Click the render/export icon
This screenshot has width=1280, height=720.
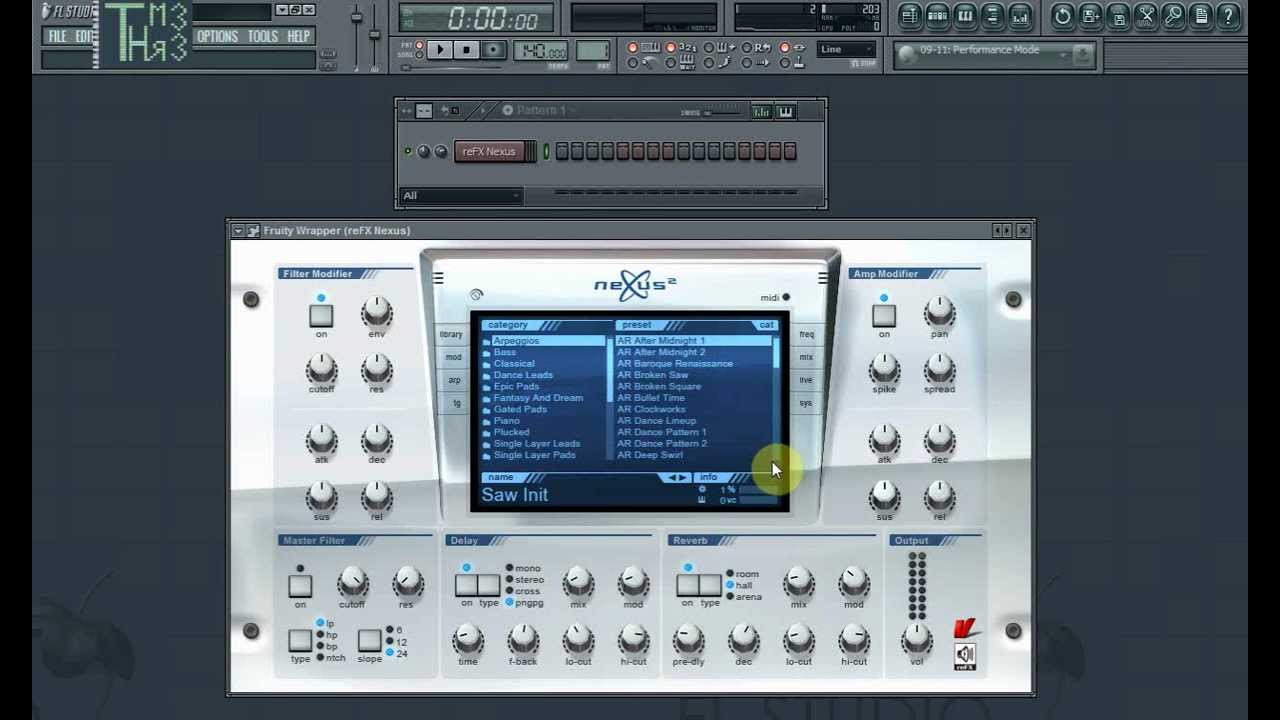click(x=1119, y=16)
